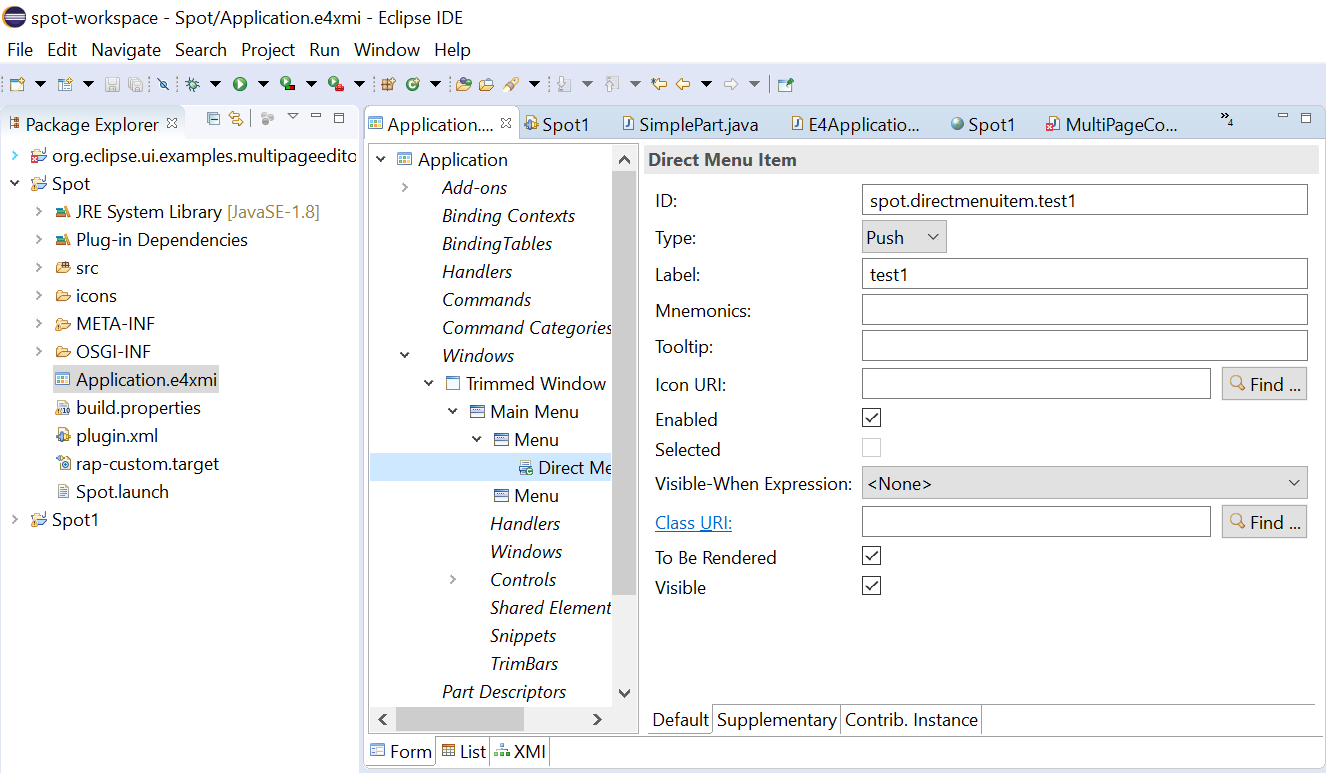Open the Type dropdown showing Push

click(903, 237)
